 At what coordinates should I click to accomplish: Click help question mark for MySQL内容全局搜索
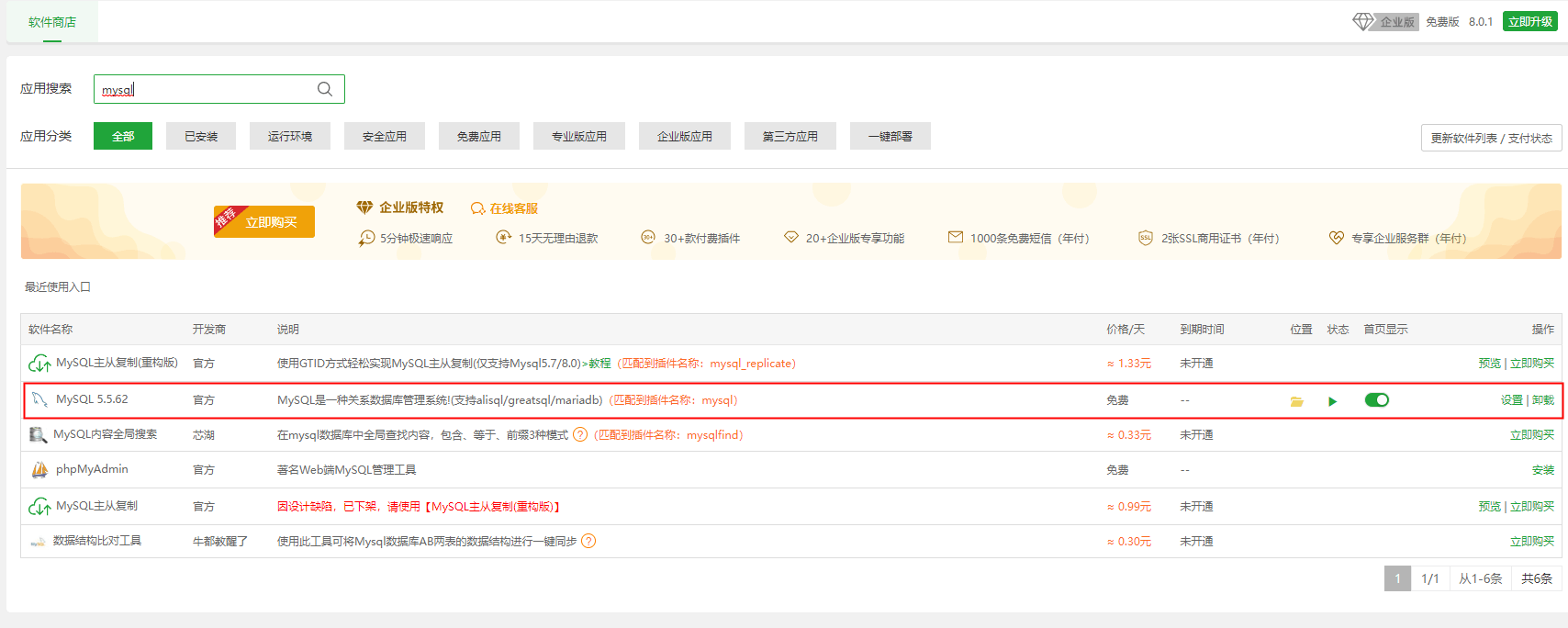tap(580, 434)
